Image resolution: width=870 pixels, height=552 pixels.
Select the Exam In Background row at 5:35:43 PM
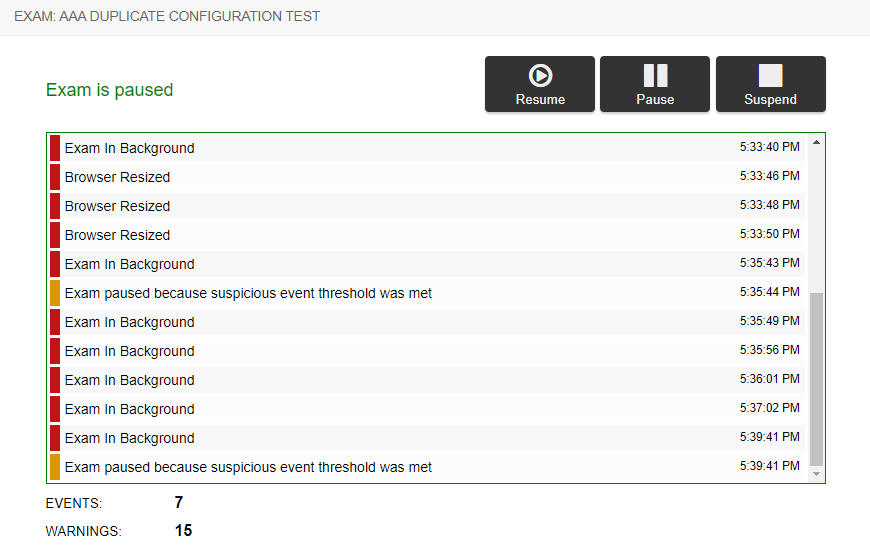pyautogui.click(x=427, y=264)
